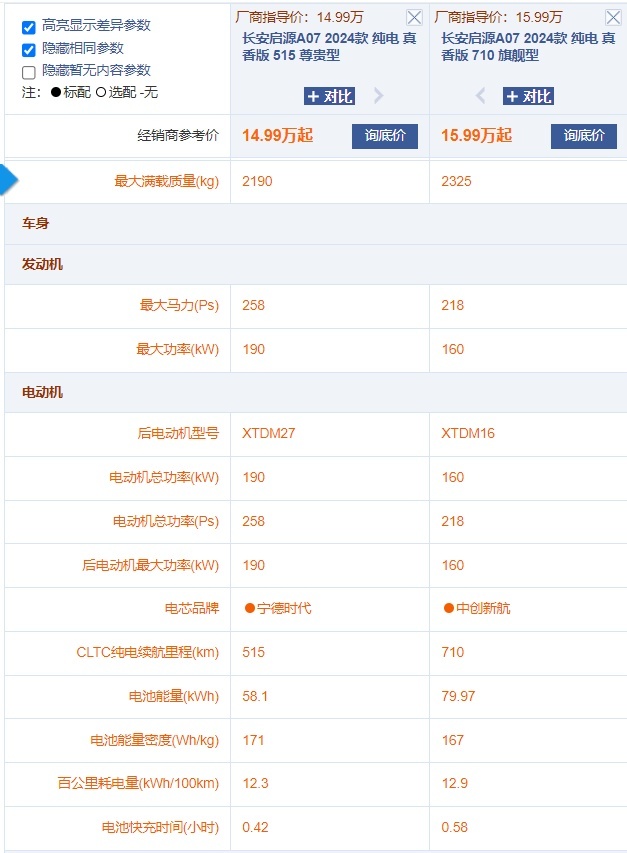Move 515 尊贵型 column right with arrow

pos(379,96)
